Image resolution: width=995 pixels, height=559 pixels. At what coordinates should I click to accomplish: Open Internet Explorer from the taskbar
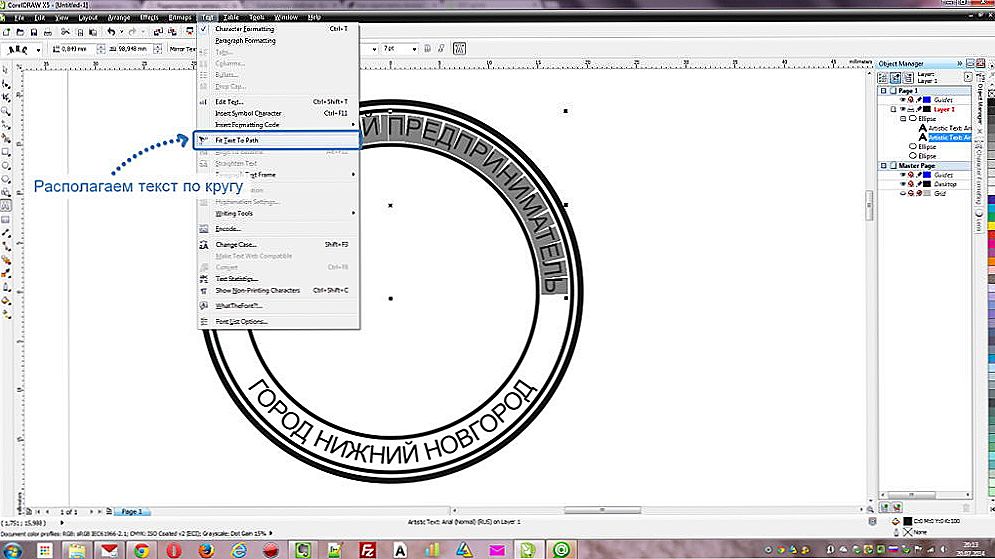pyautogui.click(x=239, y=549)
